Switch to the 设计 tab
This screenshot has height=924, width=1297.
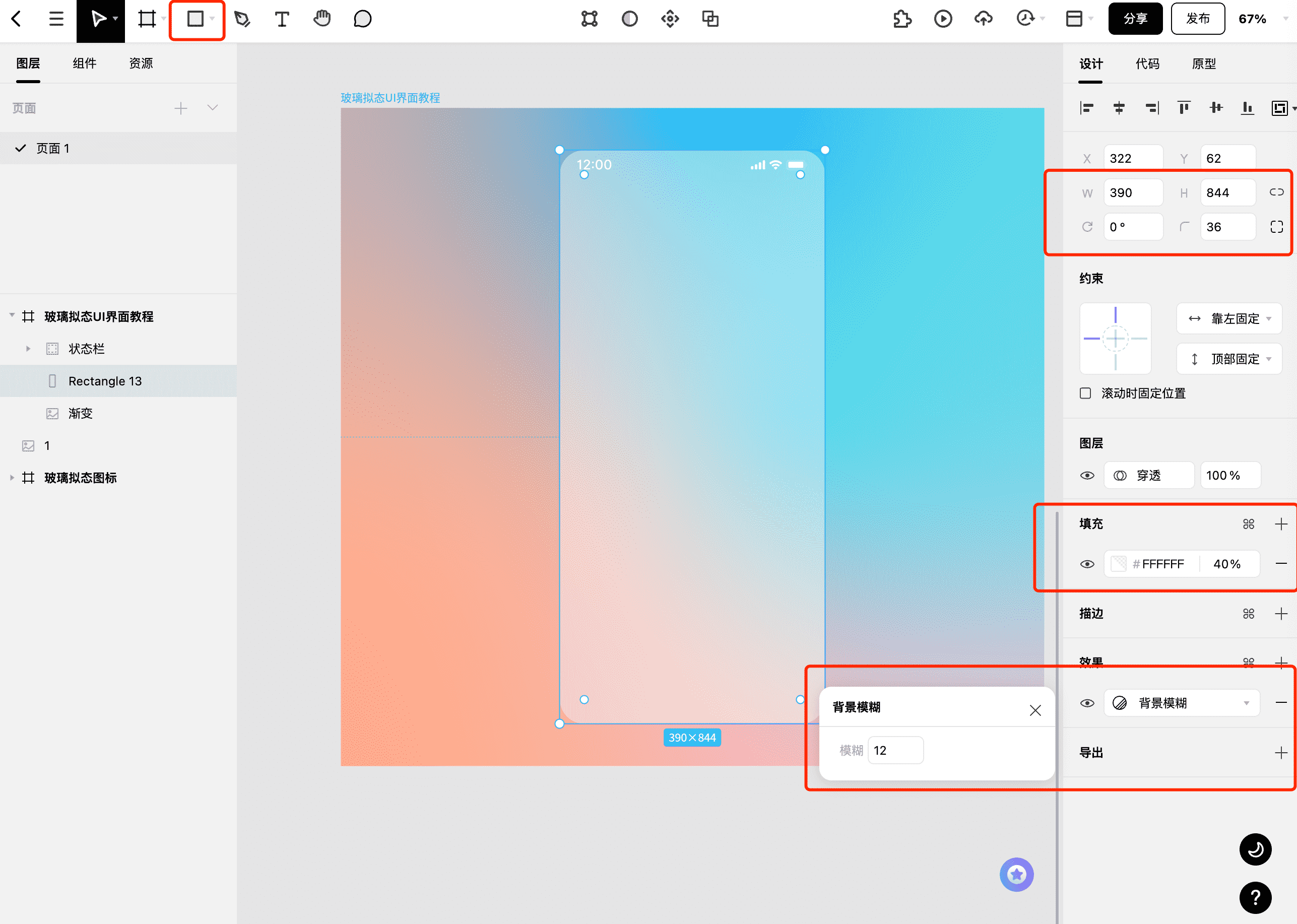pos(1090,63)
